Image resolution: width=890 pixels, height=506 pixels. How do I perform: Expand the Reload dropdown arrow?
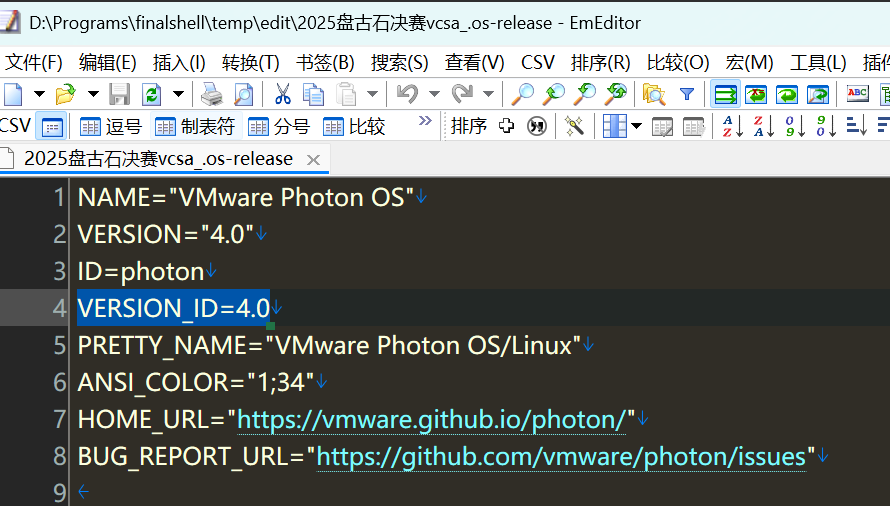pyautogui.click(x=178, y=94)
